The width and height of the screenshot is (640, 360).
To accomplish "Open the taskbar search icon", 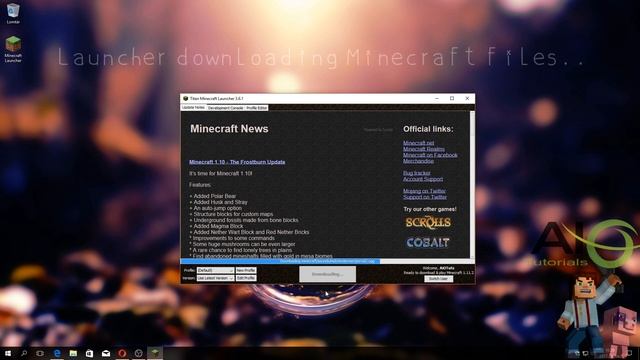I will coord(24,353).
